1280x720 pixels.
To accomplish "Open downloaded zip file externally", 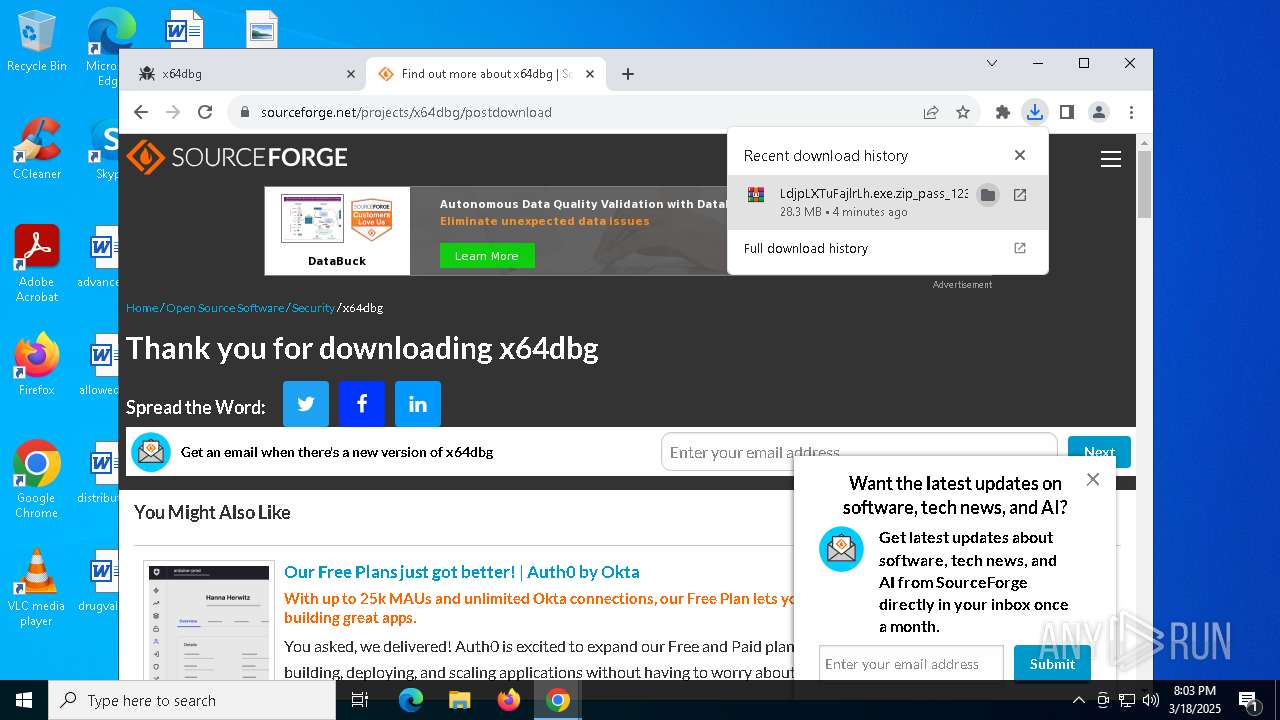I will coord(1020,195).
